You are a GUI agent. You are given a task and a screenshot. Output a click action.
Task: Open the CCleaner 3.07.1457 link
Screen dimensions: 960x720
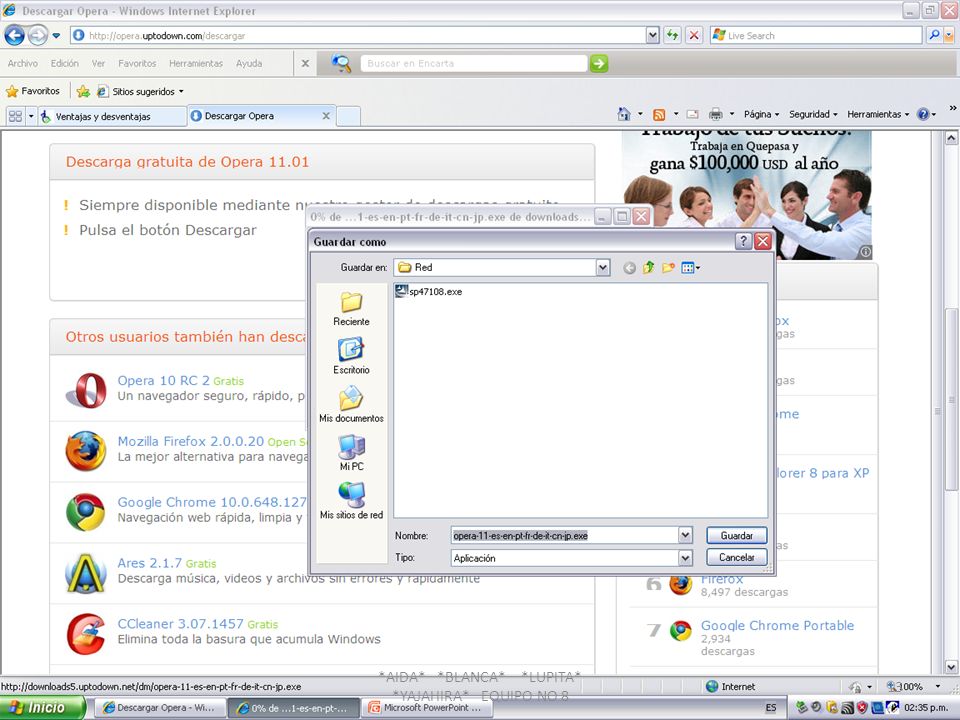coord(181,623)
